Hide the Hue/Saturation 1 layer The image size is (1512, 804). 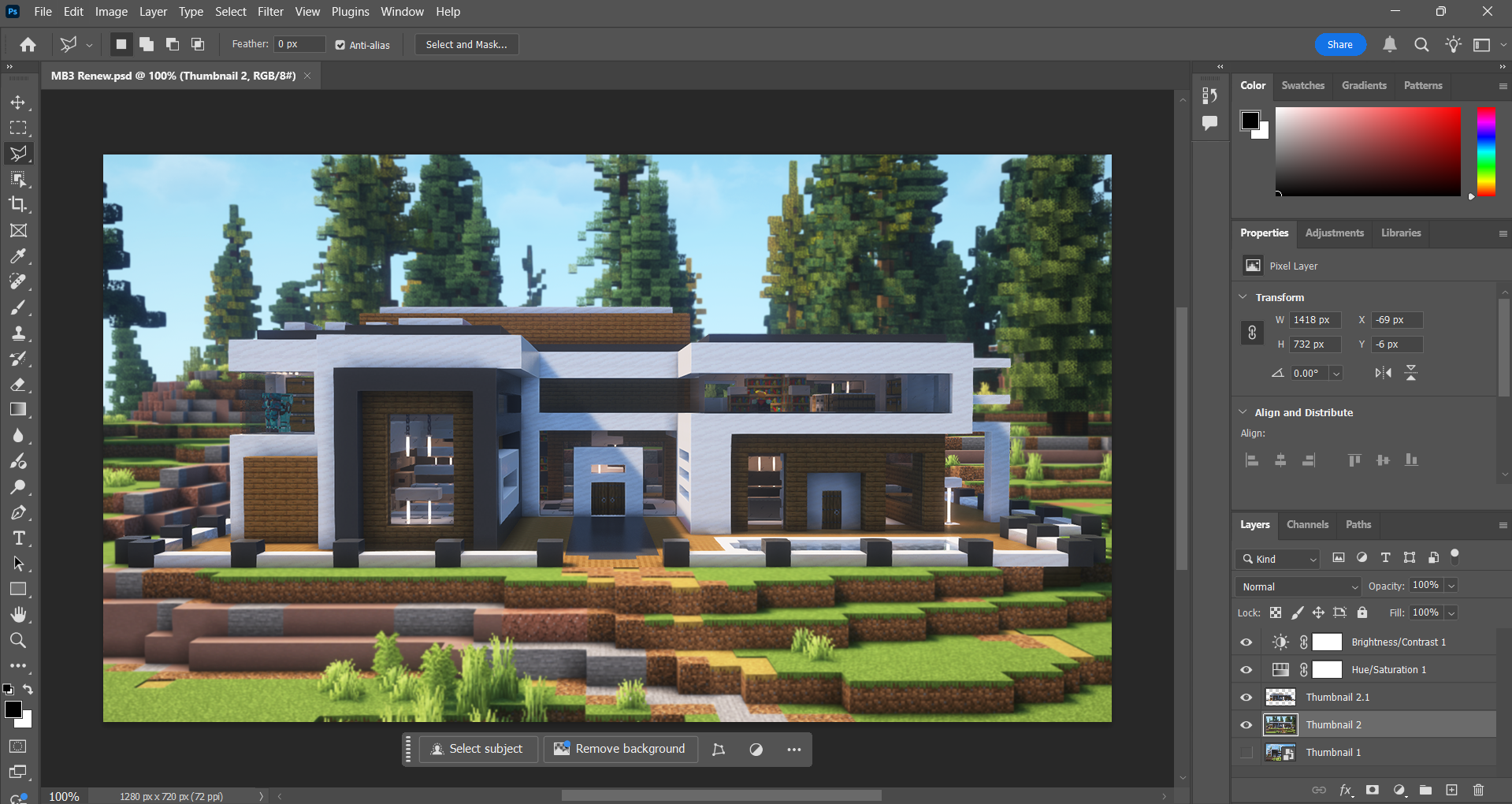coord(1246,670)
